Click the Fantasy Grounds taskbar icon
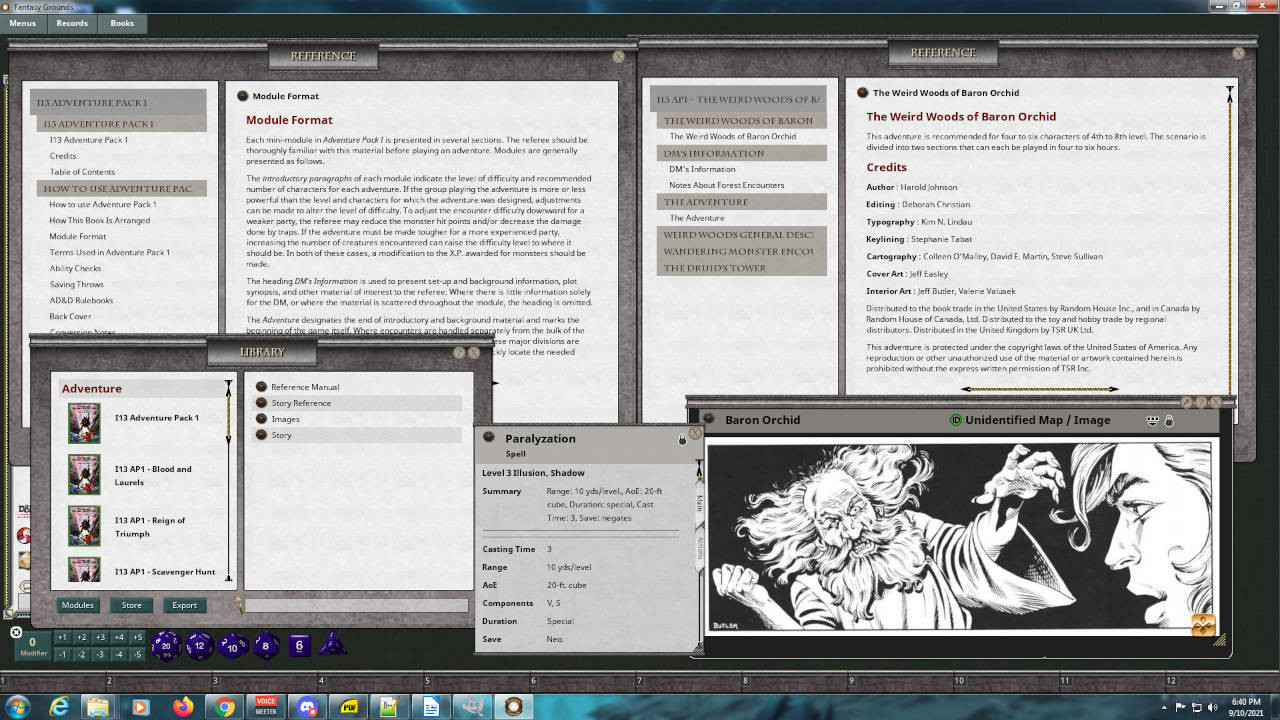The image size is (1280, 720). coord(515,708)
